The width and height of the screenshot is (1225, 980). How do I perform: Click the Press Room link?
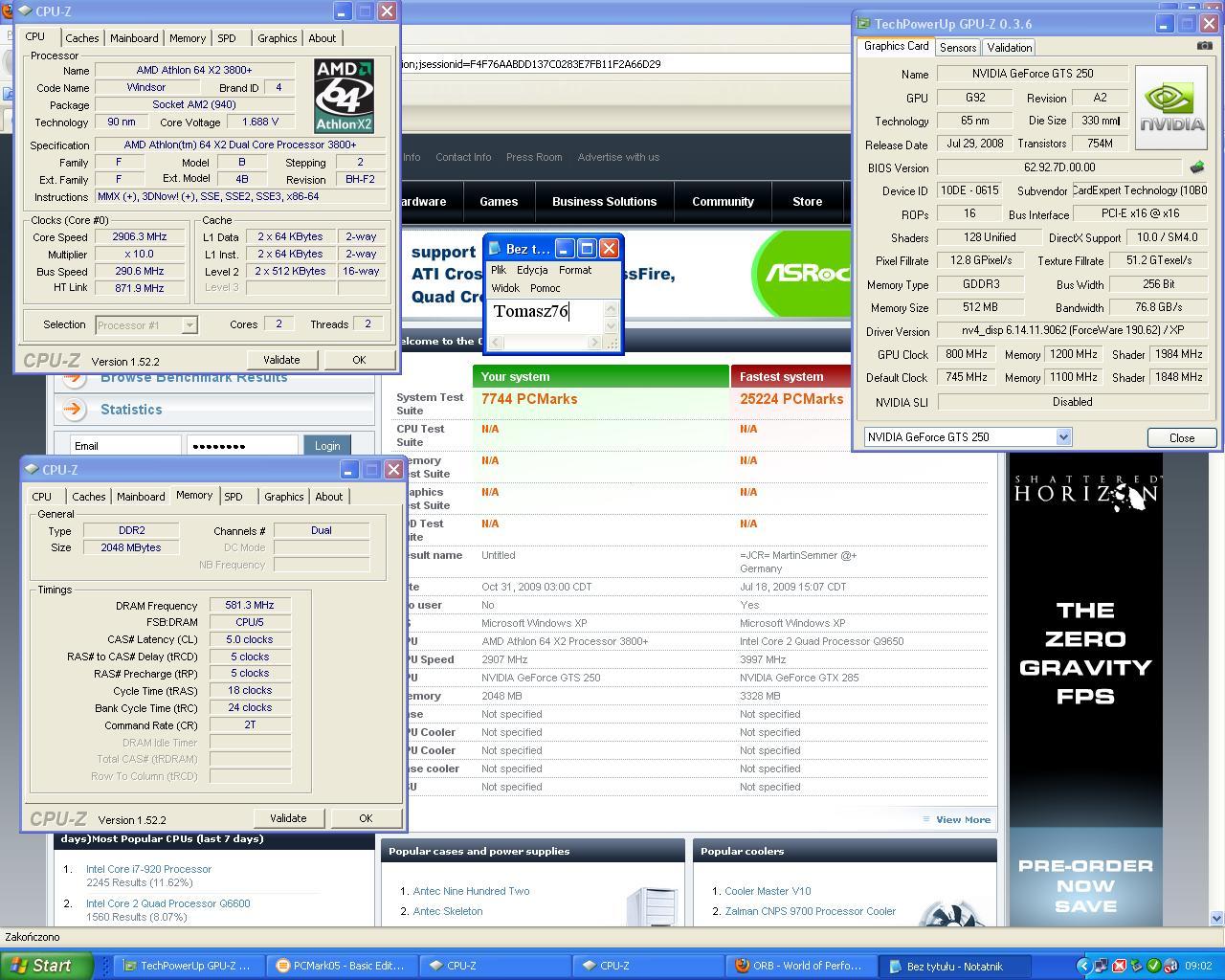click(534, 157)
